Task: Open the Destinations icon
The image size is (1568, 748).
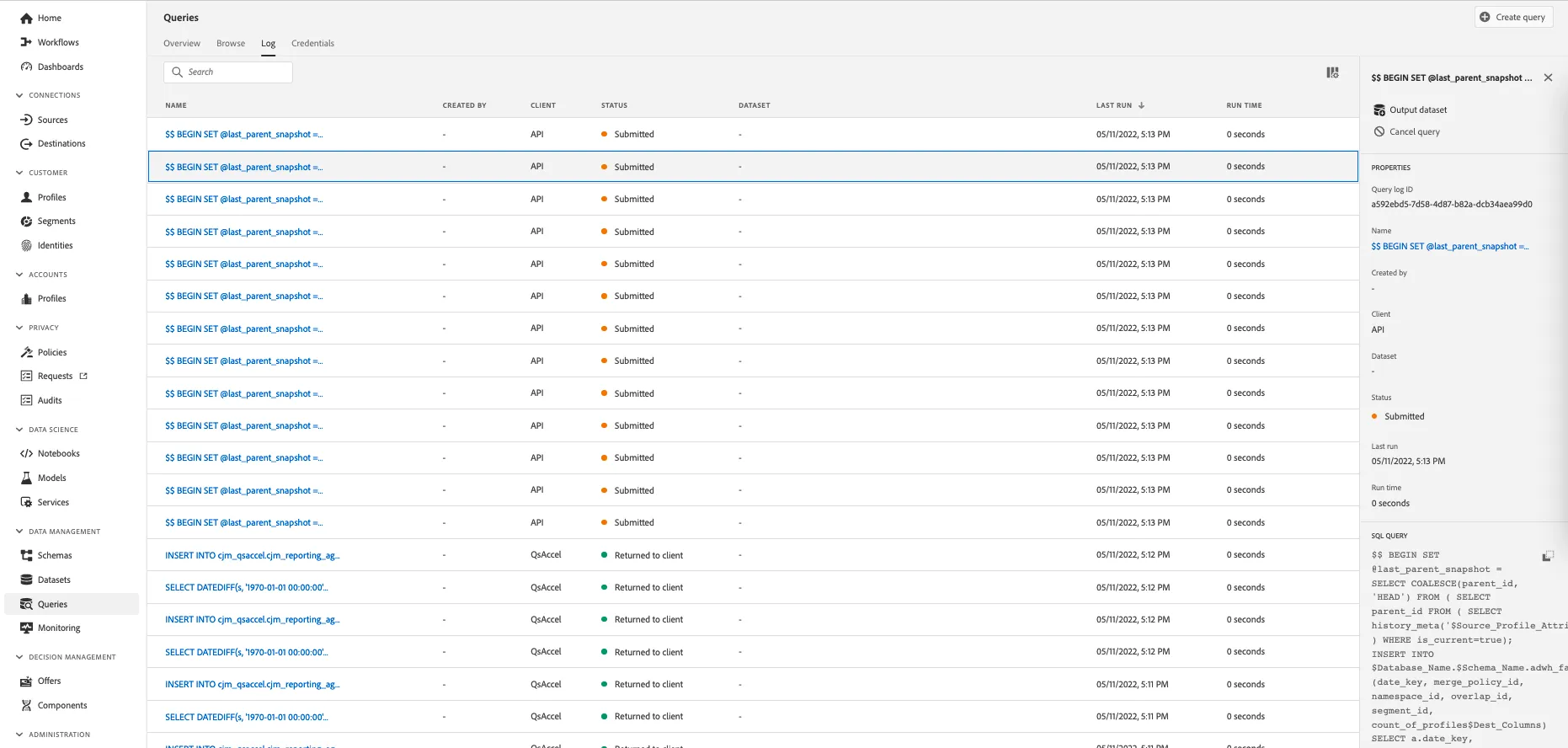Action: coord(26,144)
